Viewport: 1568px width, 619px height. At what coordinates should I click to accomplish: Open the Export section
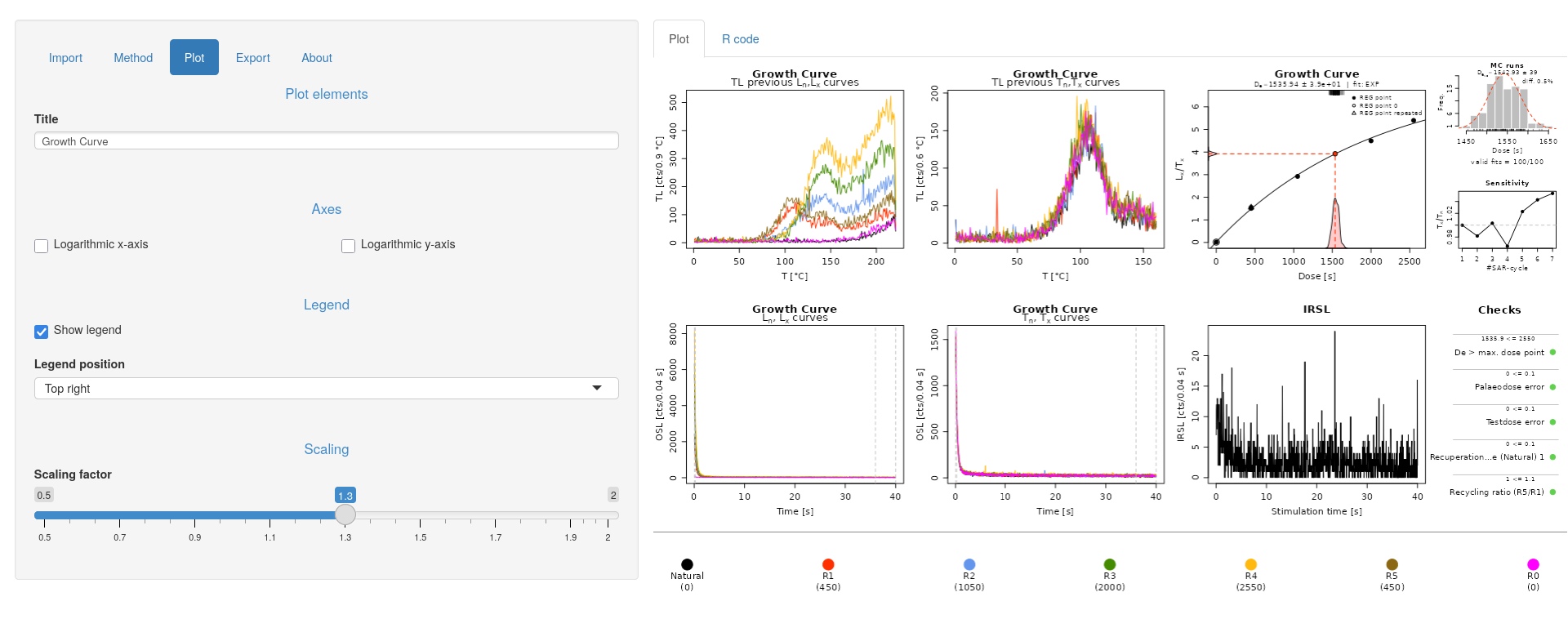pos(252,58)
